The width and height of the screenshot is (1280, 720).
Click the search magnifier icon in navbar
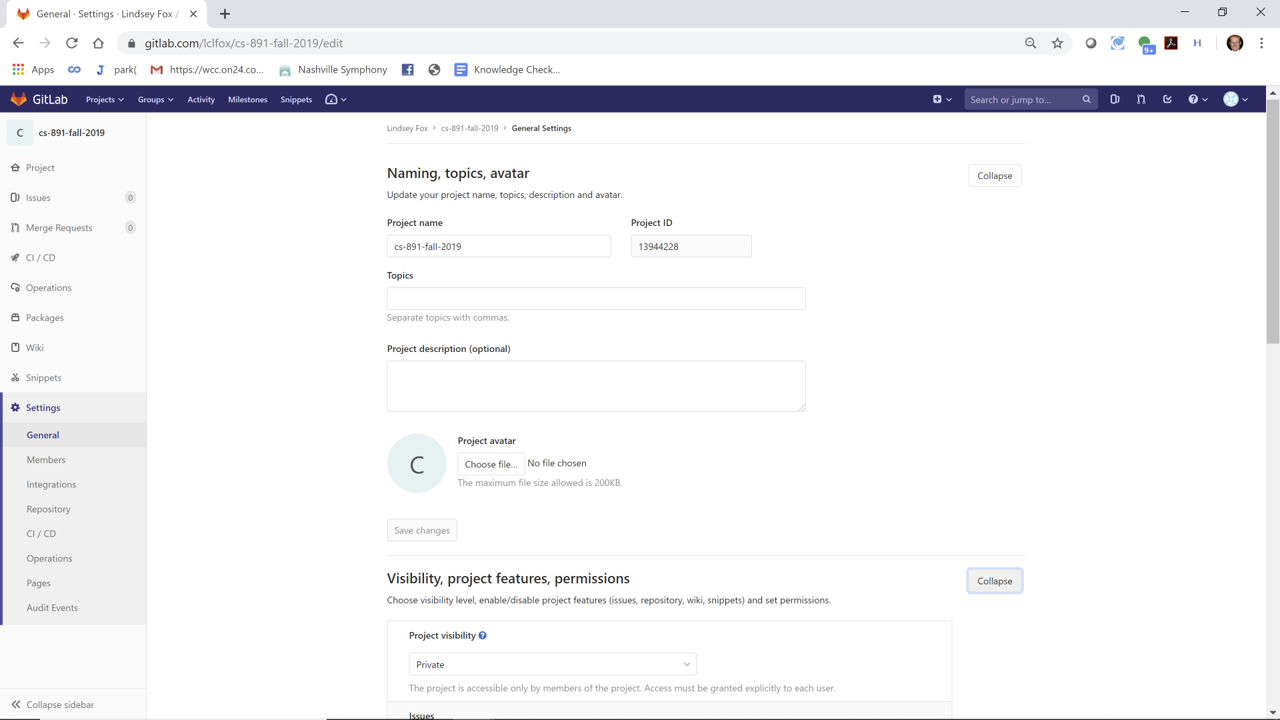1086,99
